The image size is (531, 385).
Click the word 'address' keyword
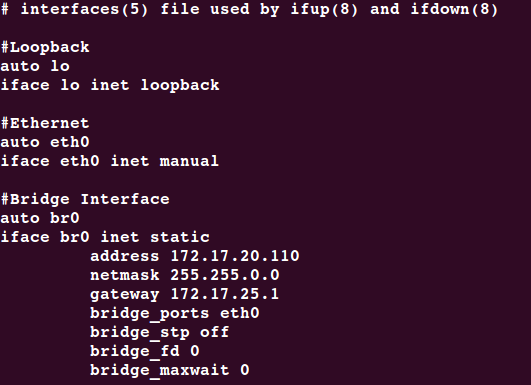125,256
